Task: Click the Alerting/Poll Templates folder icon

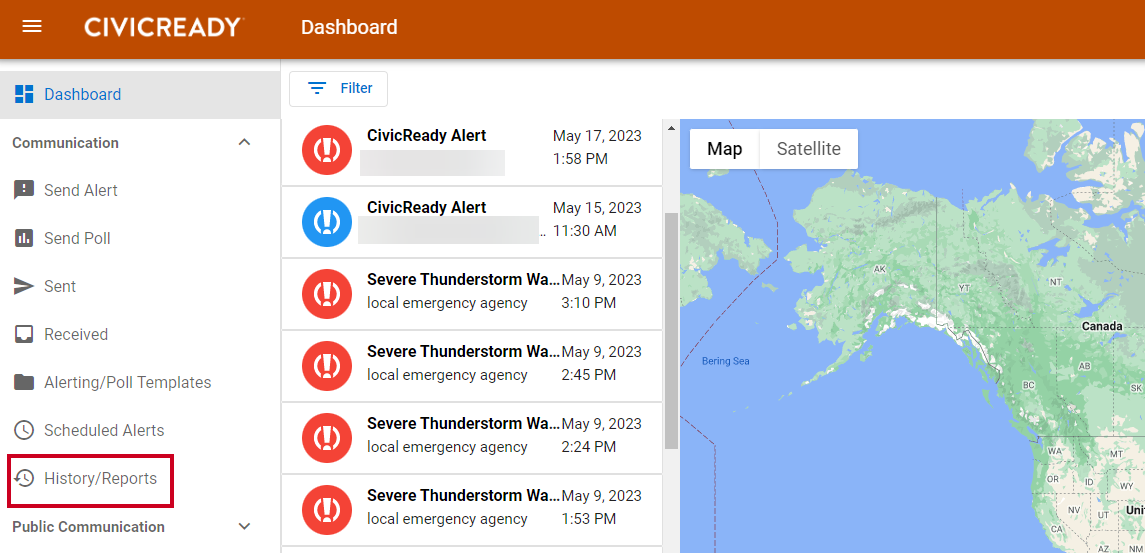Action: (24, 382)
